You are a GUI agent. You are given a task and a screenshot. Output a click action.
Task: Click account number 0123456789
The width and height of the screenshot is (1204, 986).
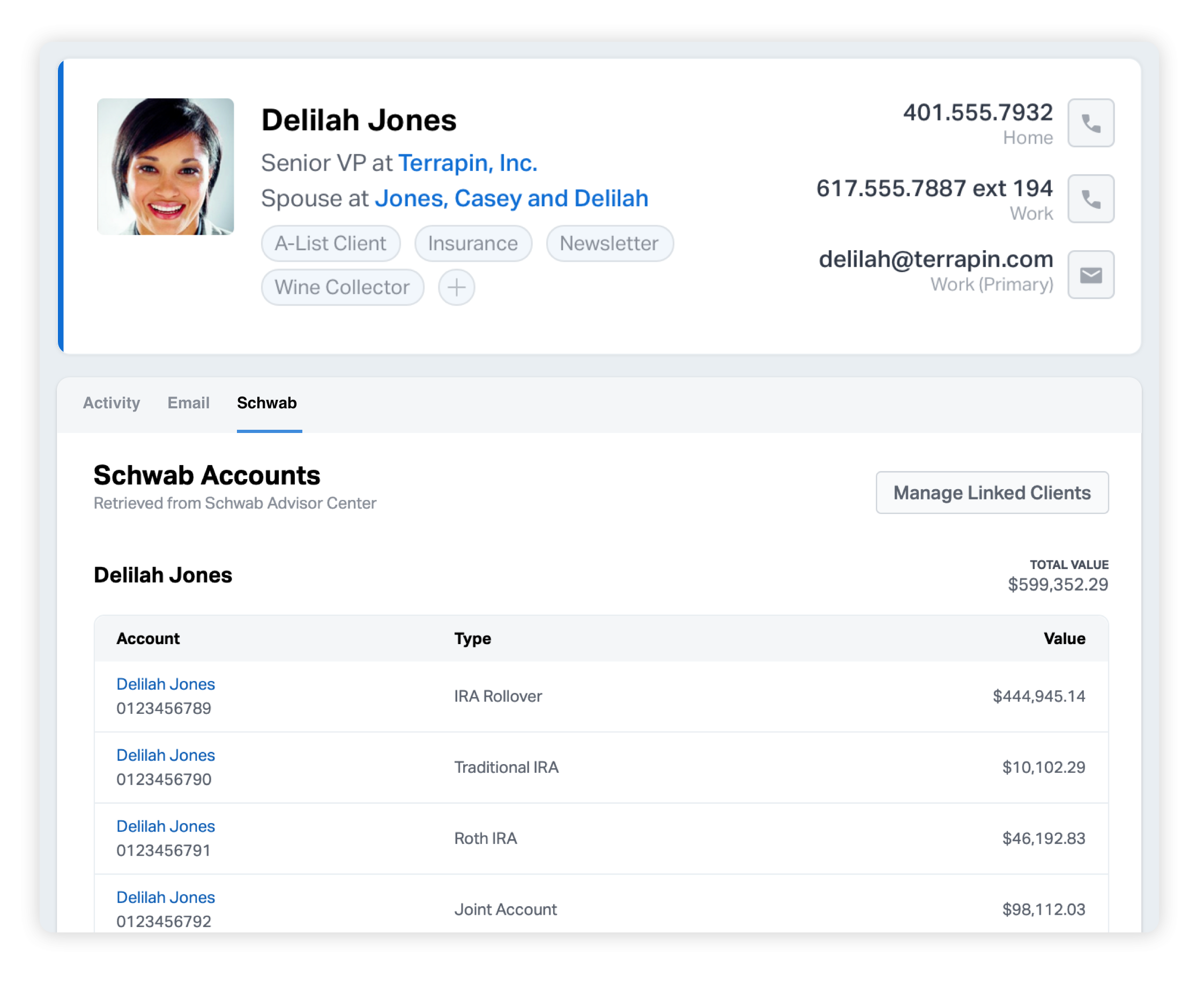click(163, 708)
